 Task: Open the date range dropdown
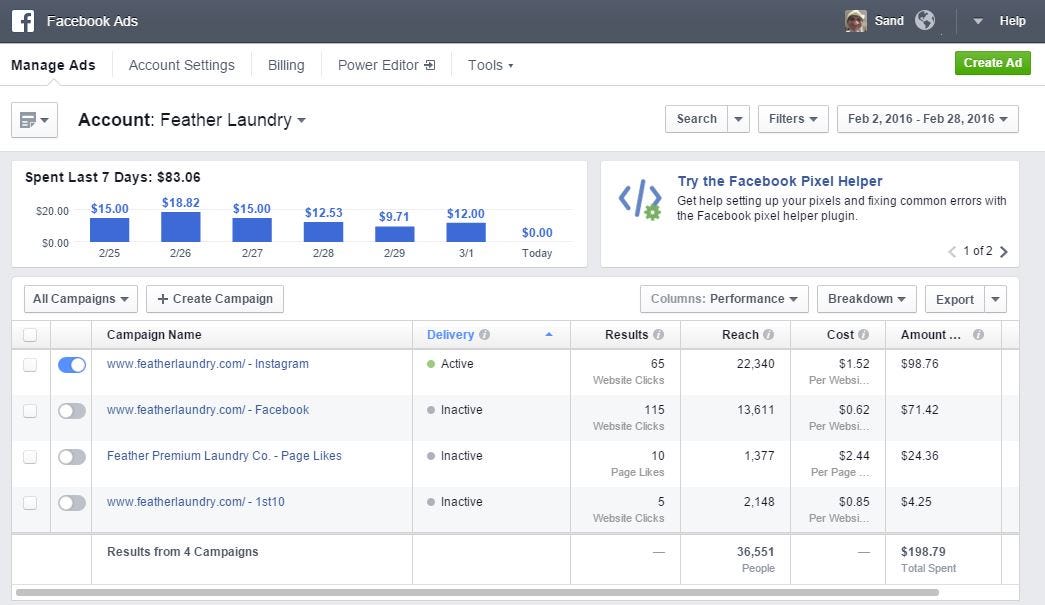tap(927, 119)
